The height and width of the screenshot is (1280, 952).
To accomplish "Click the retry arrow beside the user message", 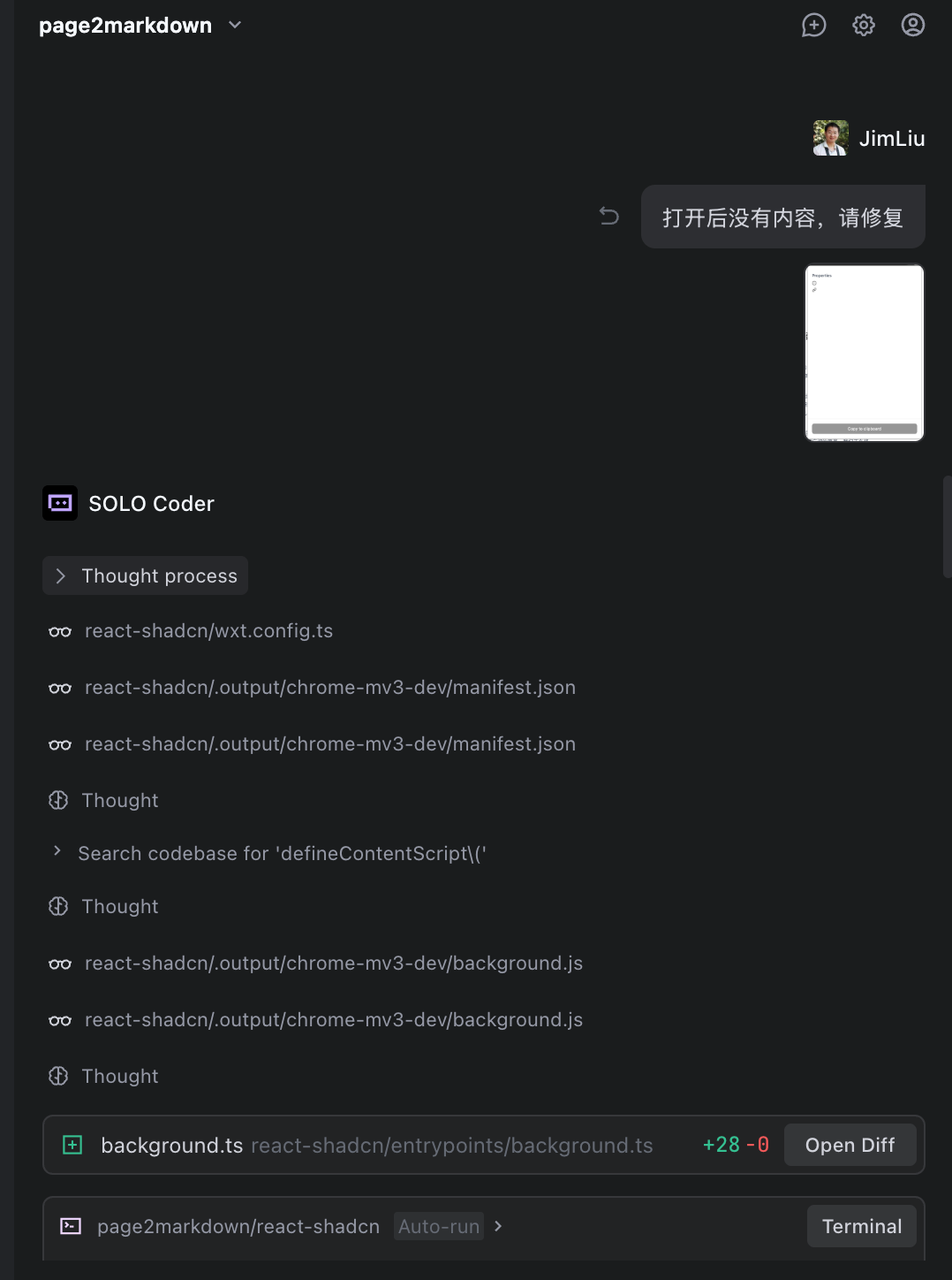I will (609, 216).
